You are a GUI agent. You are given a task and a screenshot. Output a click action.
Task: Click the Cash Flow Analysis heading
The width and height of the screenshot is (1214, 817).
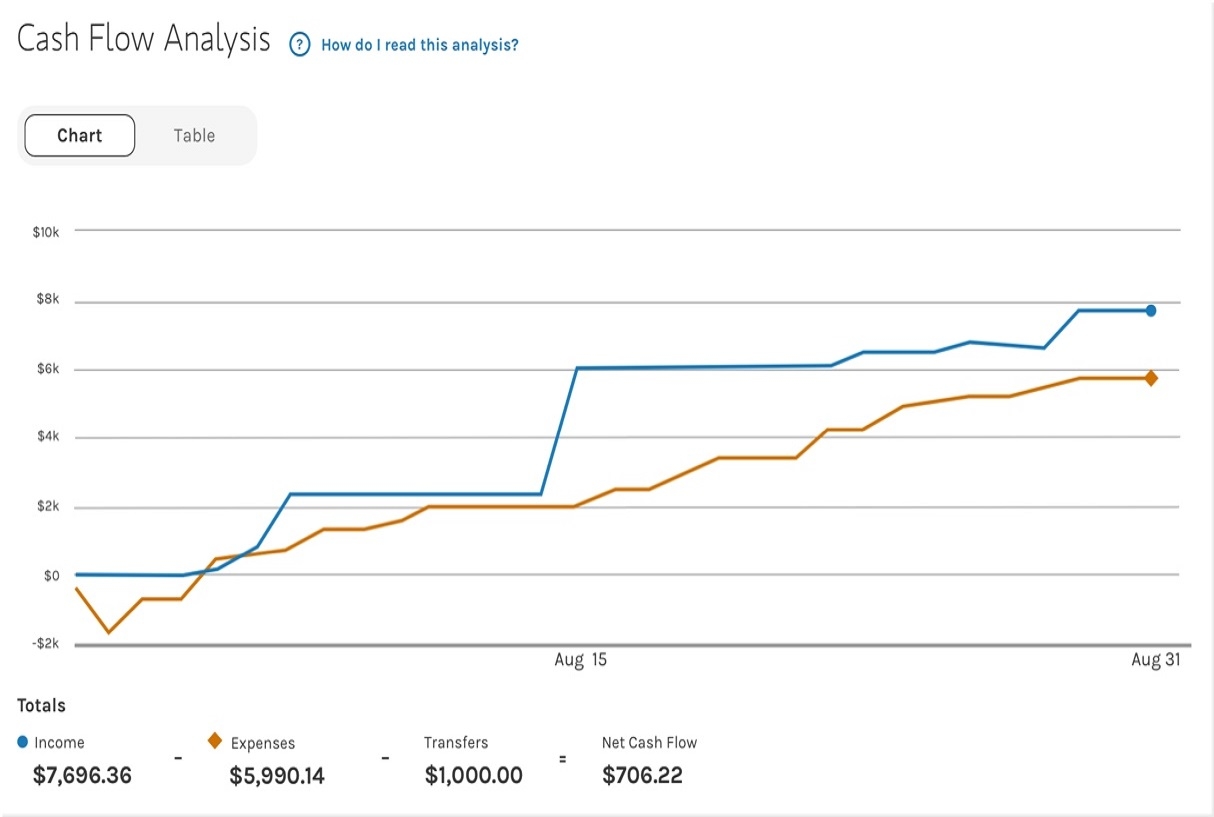(x=144, y=40)
